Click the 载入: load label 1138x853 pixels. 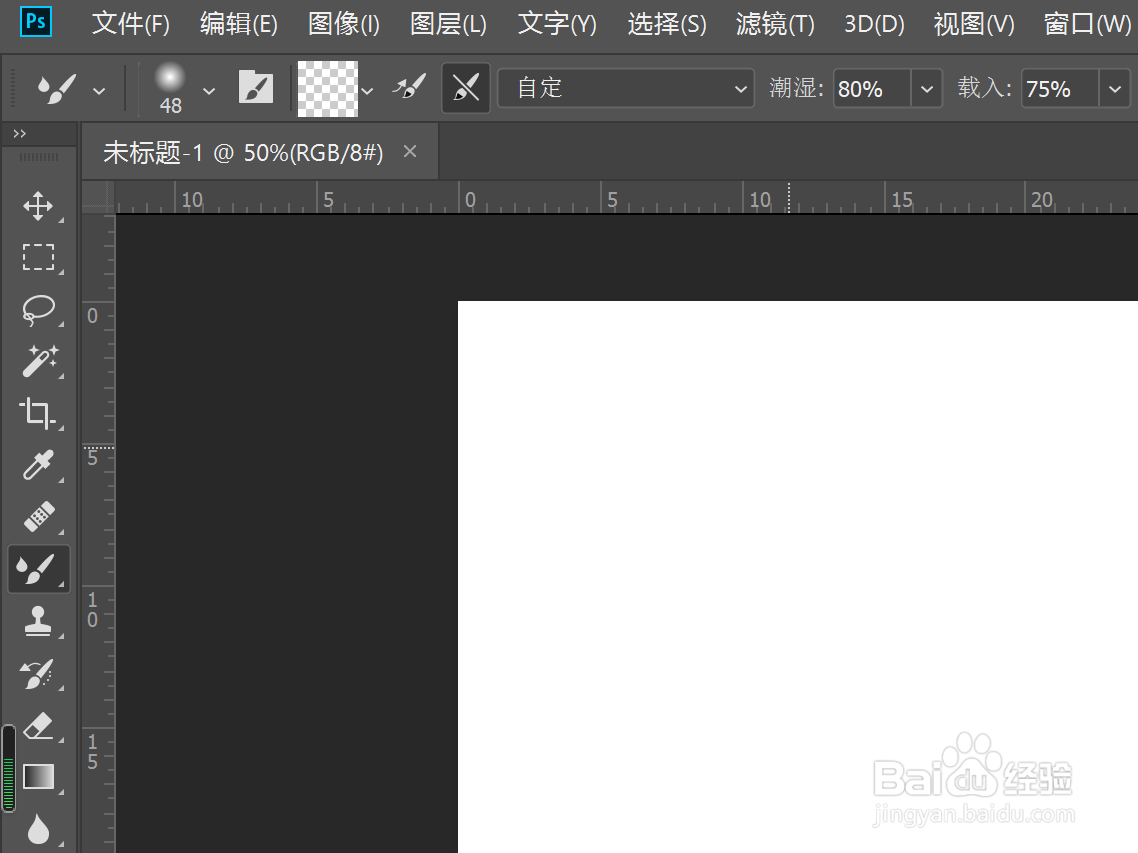pyautogui.click(x=984, y=89)
